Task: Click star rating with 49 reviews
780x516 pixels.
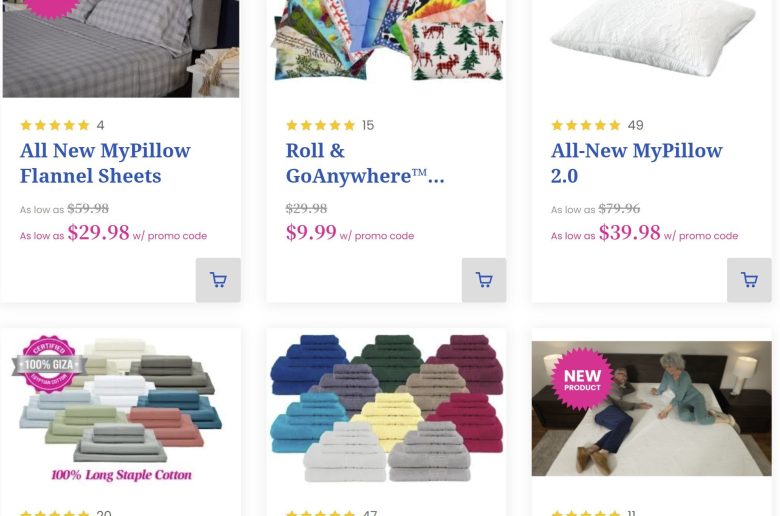Action: tap(586, 125)
